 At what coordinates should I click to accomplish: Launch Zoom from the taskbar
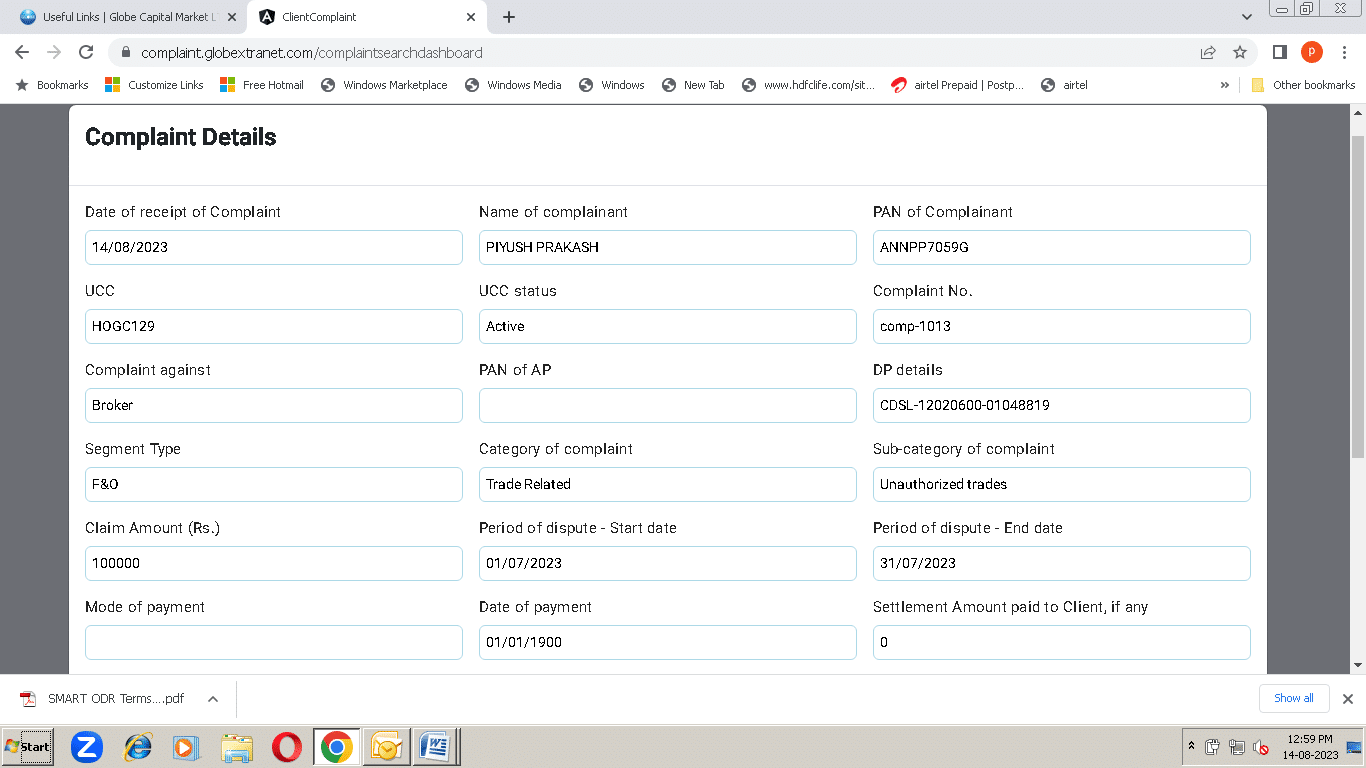[x=87, y=747]
